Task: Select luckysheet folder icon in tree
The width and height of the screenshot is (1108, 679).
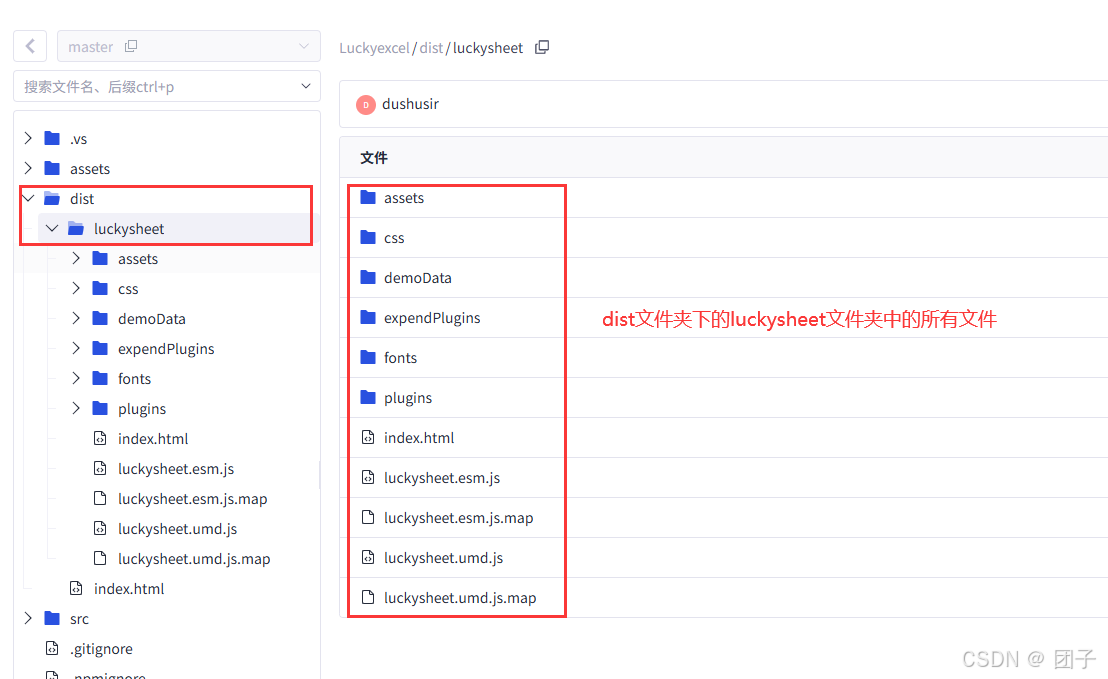Action: point(76,228)
